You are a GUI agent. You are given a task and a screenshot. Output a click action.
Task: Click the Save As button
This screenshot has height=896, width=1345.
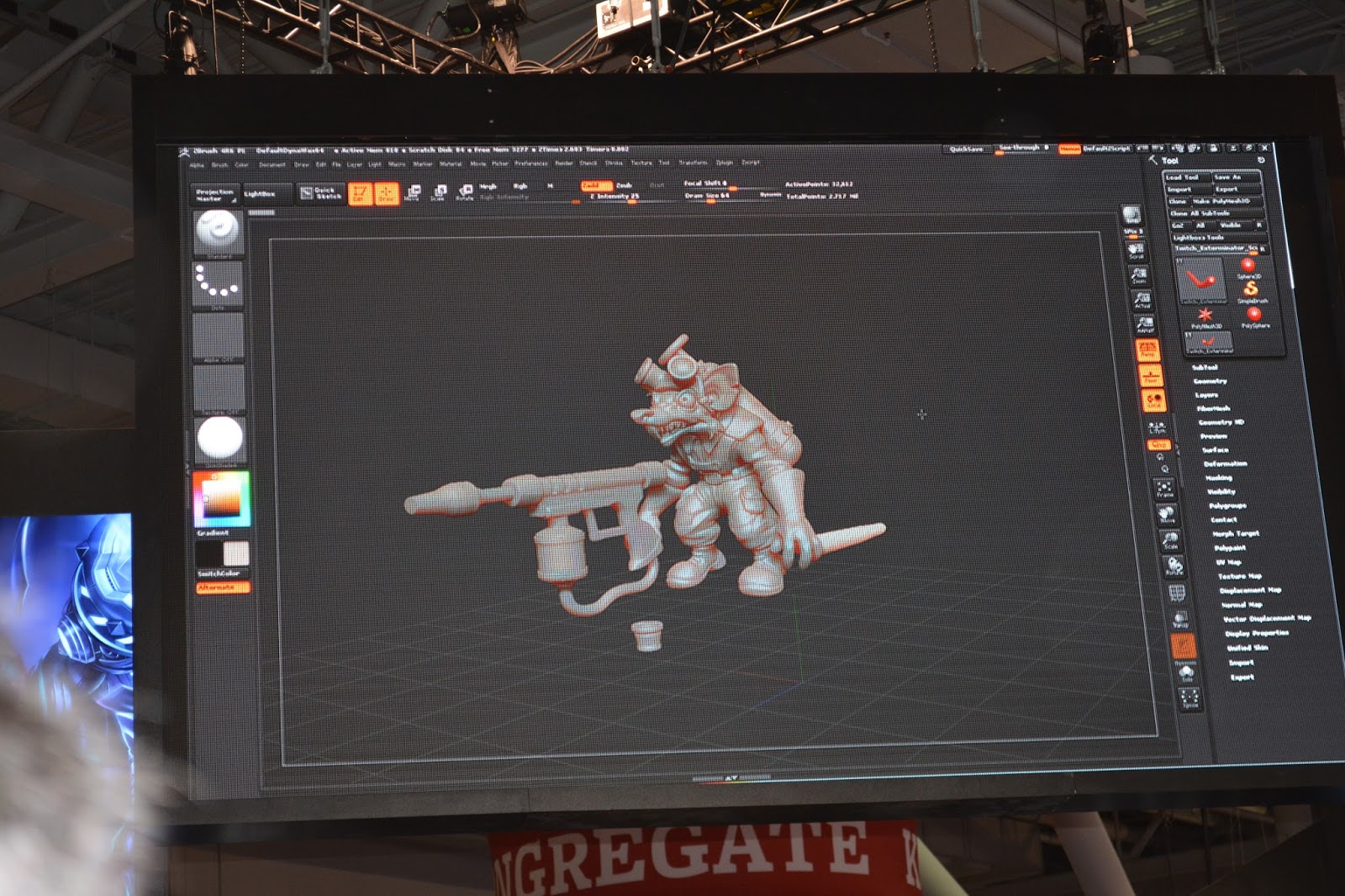point(1236,177)
